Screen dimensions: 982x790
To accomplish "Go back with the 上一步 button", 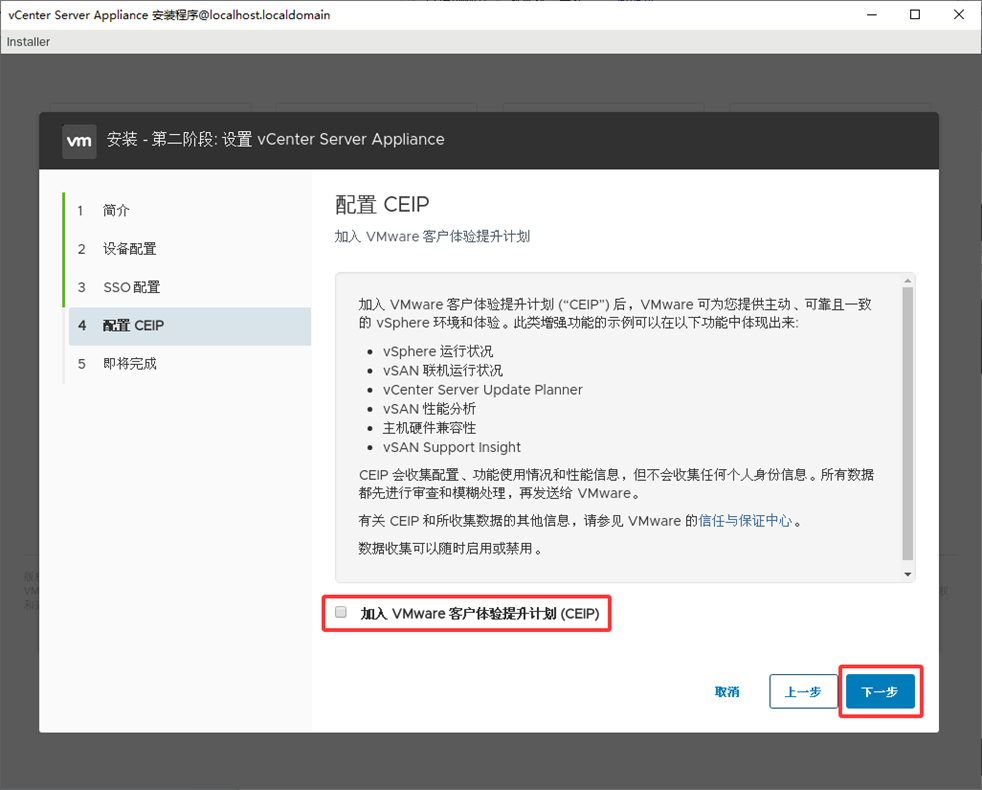I will click(x=803, y=692).
